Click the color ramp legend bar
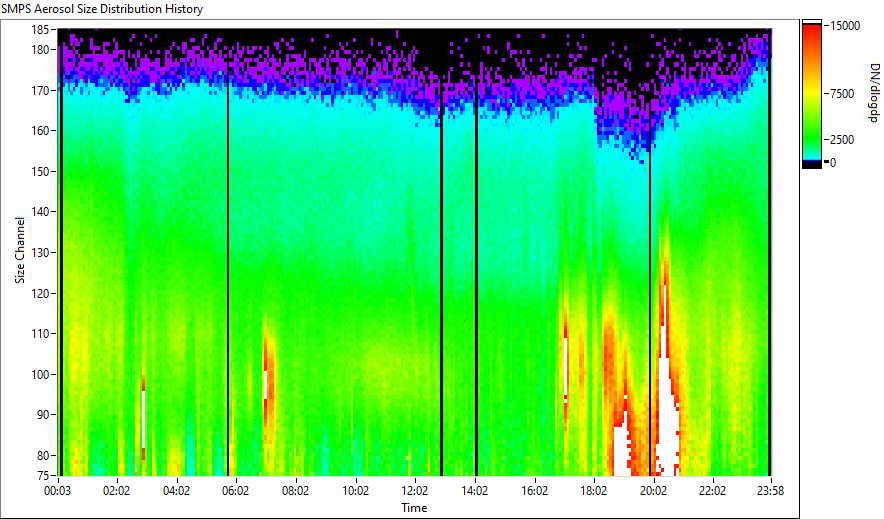 [812, 94]
